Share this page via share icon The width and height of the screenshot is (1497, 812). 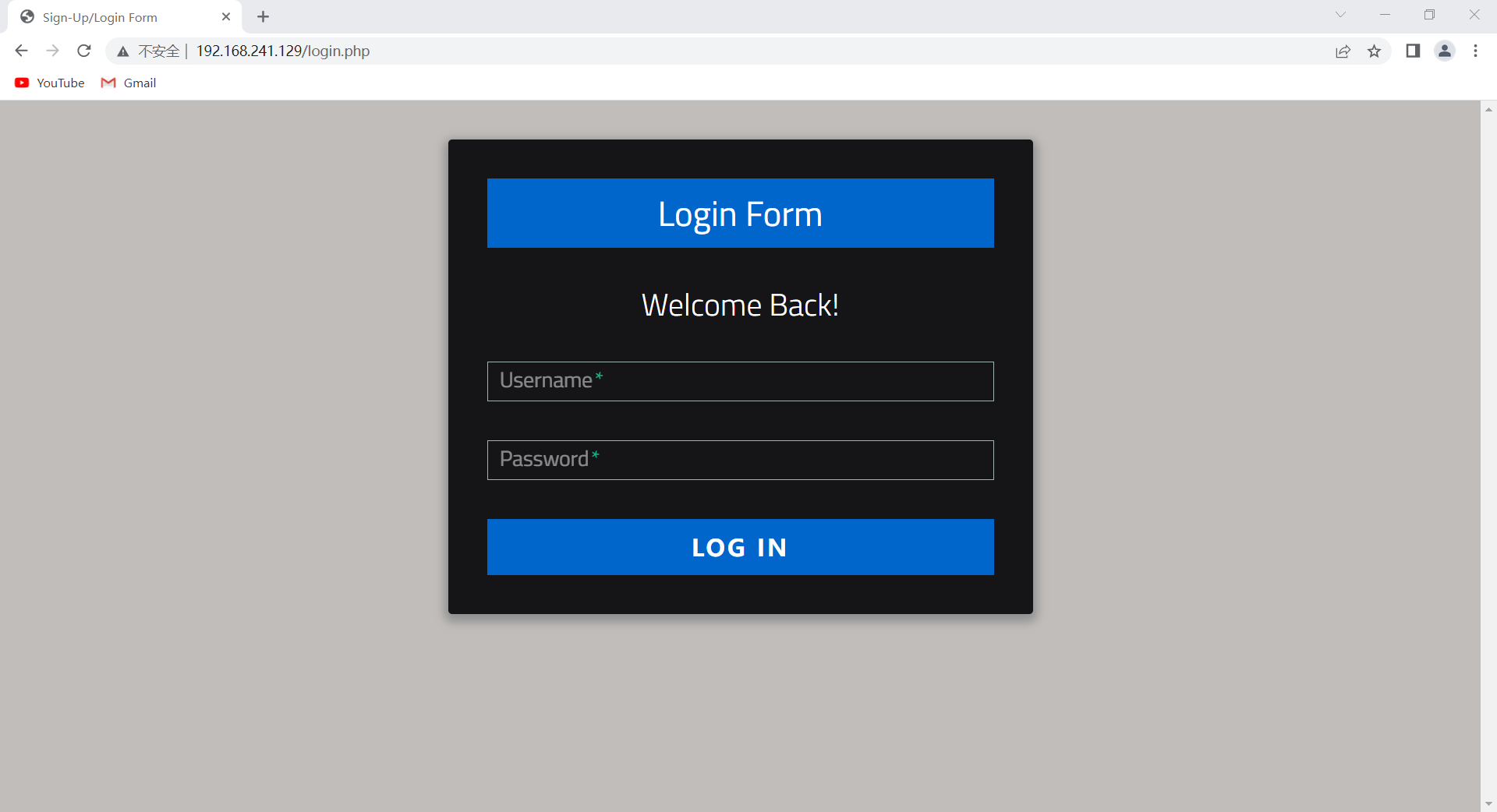[1343, 51]
